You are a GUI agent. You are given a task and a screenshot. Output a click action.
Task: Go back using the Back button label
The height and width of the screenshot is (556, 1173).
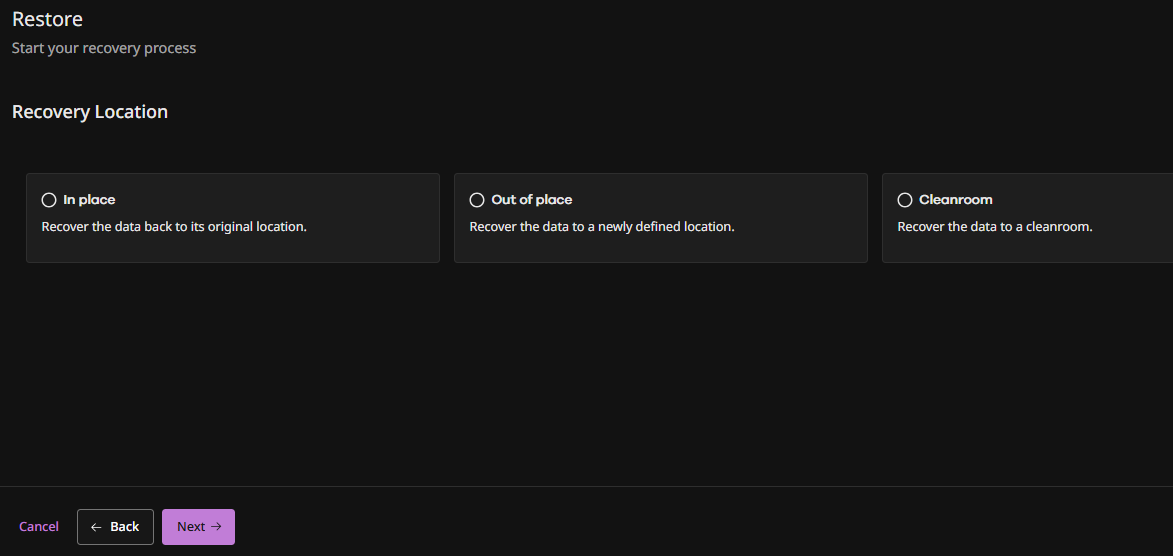click(125, 527)
